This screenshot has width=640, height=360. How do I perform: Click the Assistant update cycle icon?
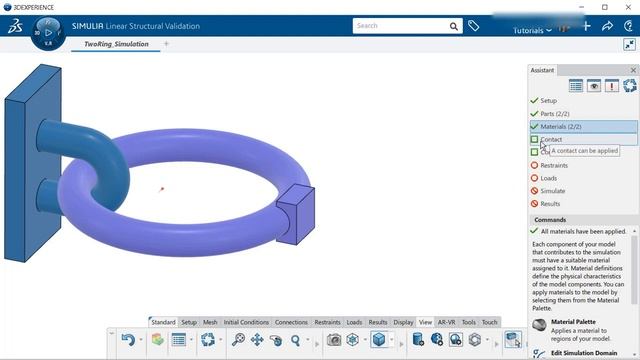coord(630,86)
